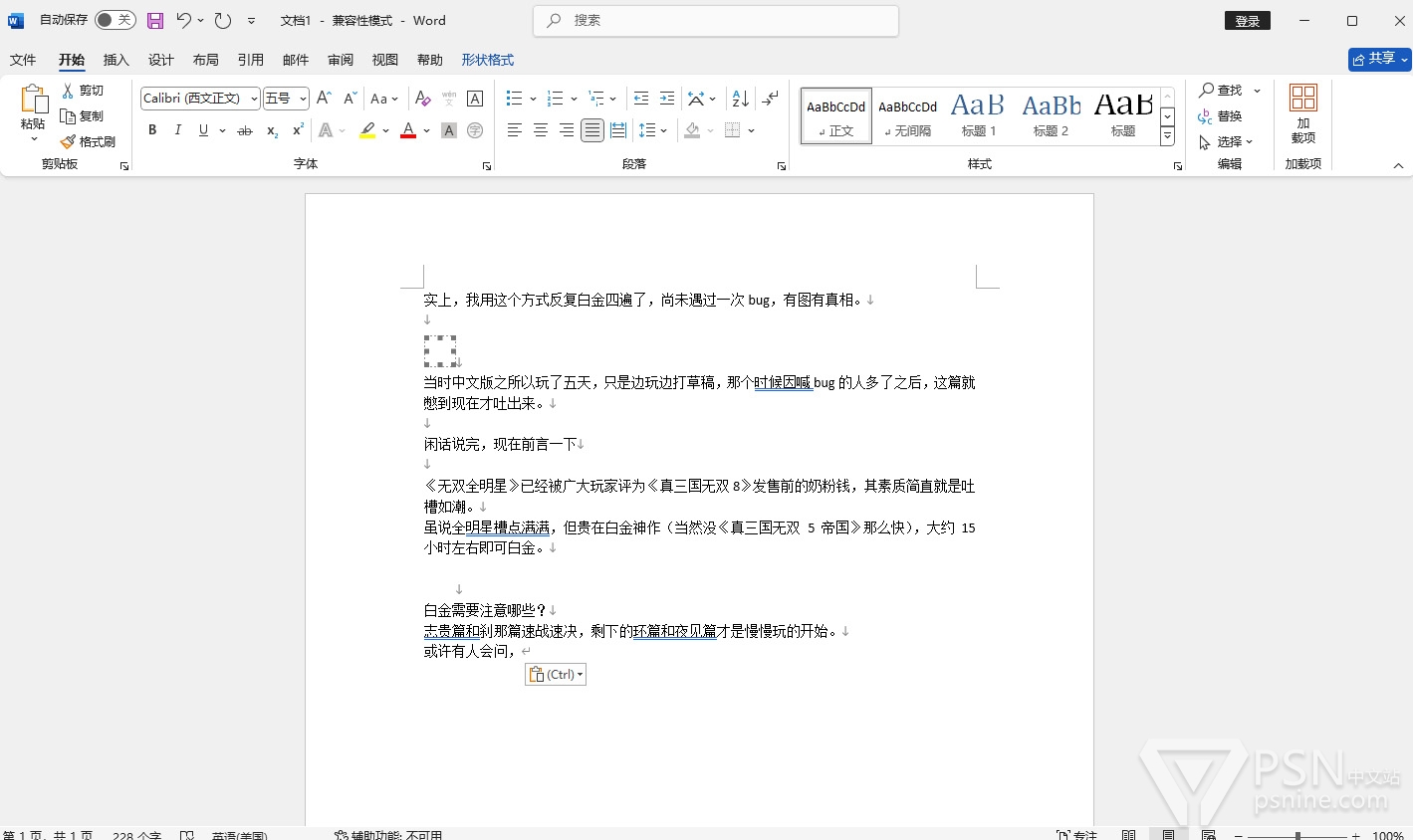
Task: Click the Undo arrow icon
Action: 183,20
